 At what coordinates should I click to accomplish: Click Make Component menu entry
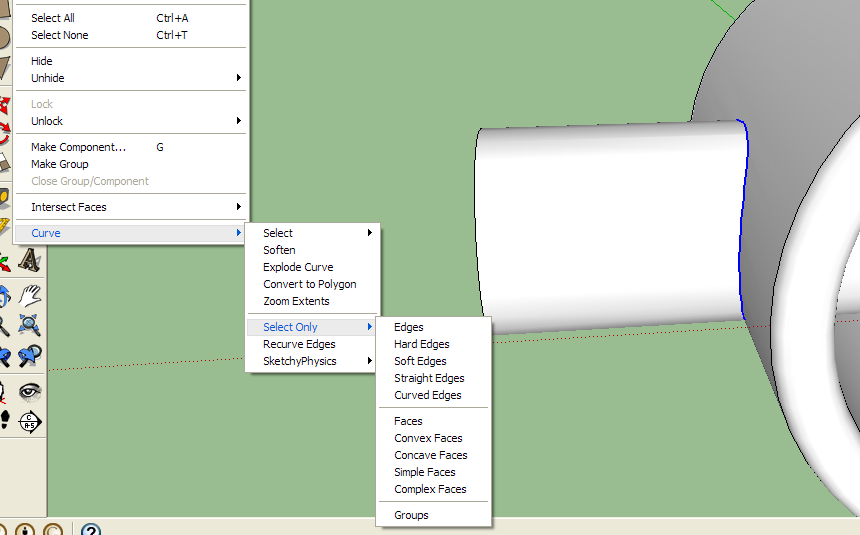click(x=78, y=147)
